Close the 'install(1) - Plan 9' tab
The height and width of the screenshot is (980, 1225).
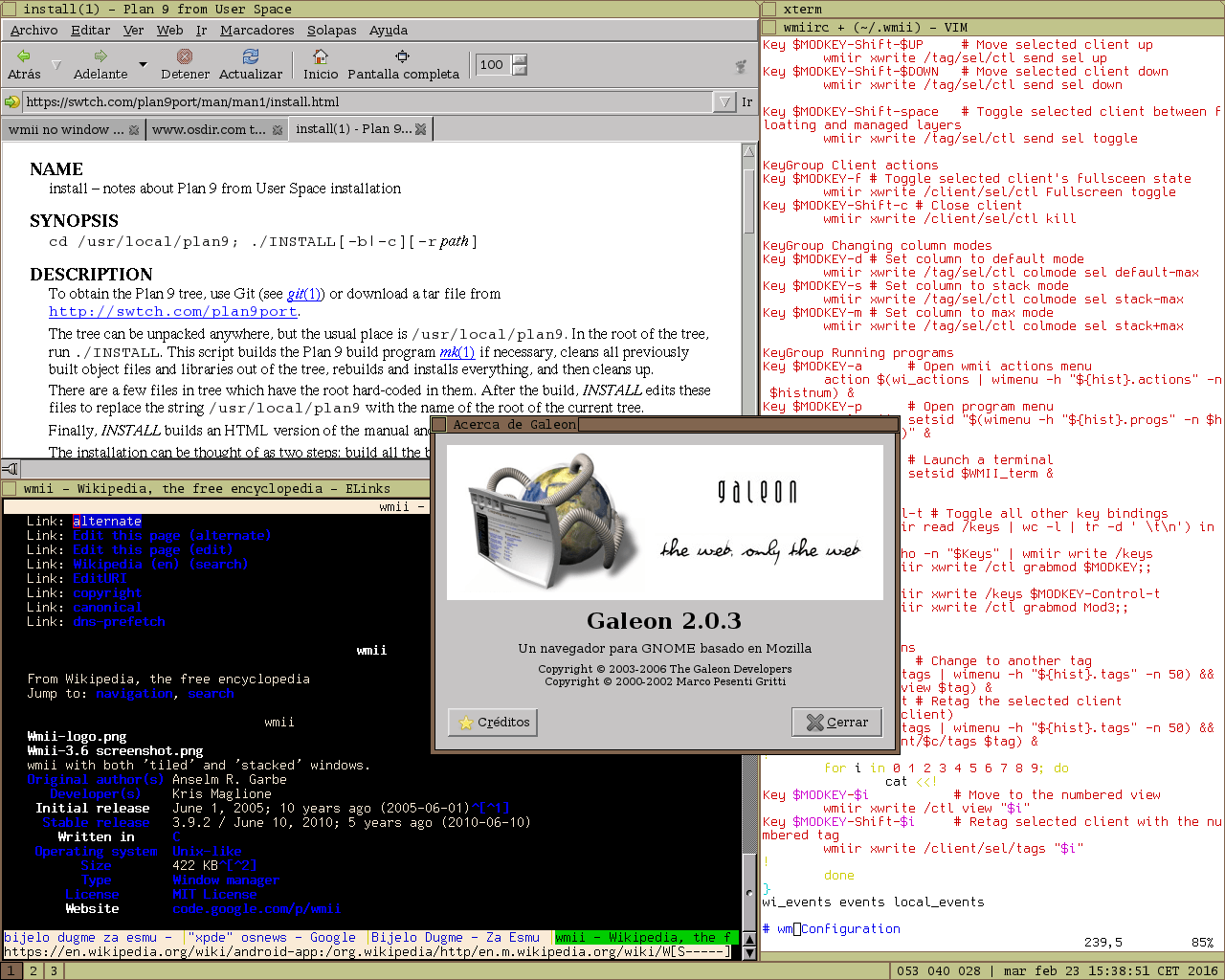(420, 129)
